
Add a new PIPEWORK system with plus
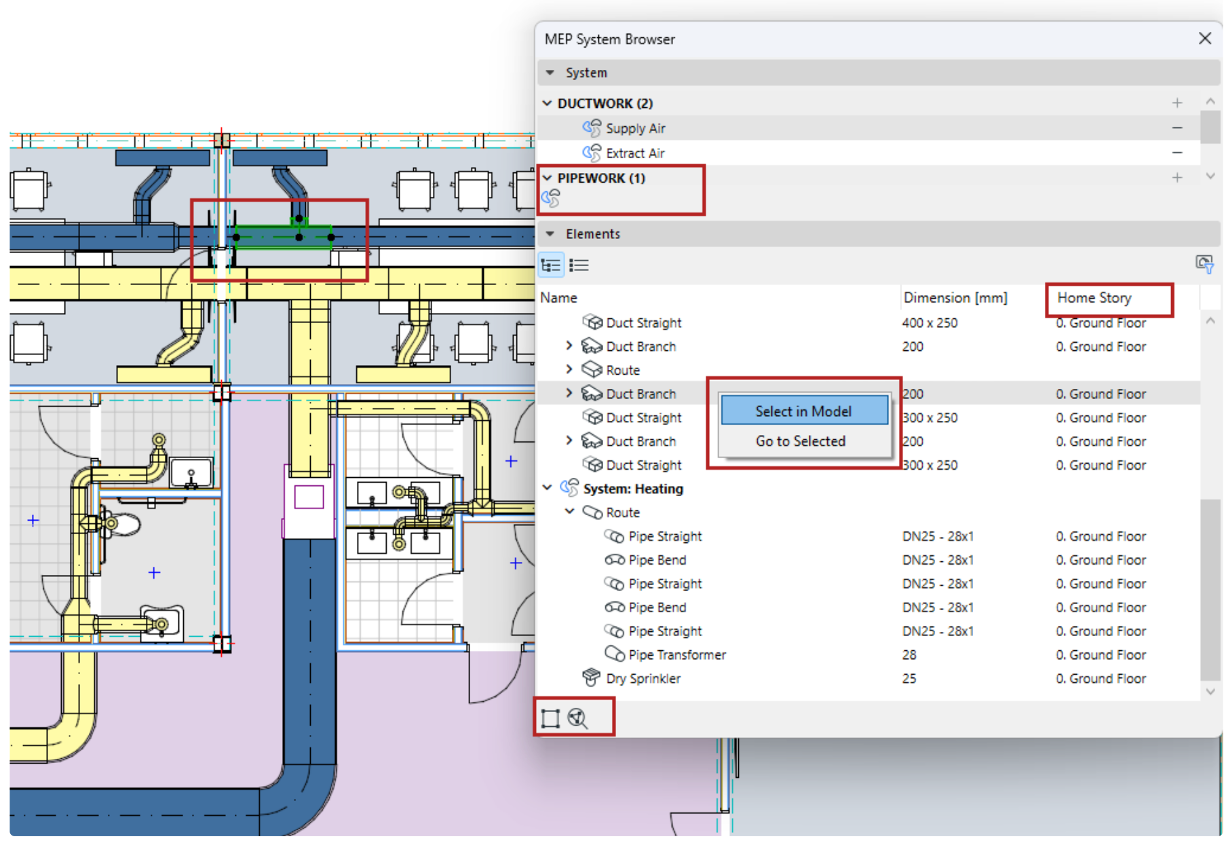pyautogui.click(x=1177, y=178)
